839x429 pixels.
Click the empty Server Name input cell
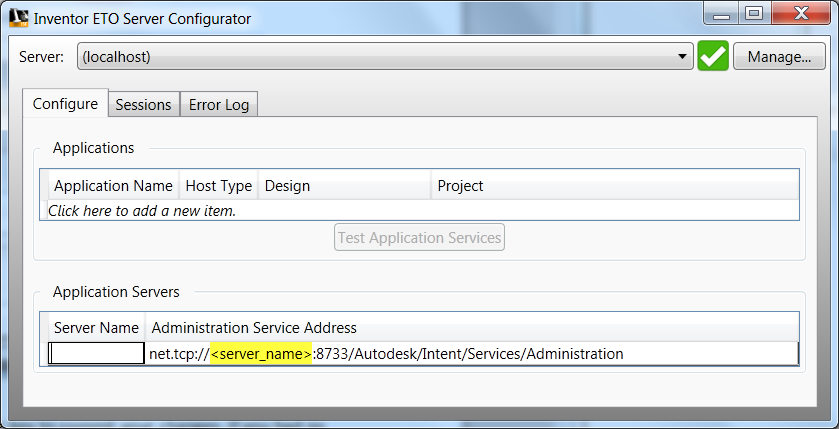97,353
